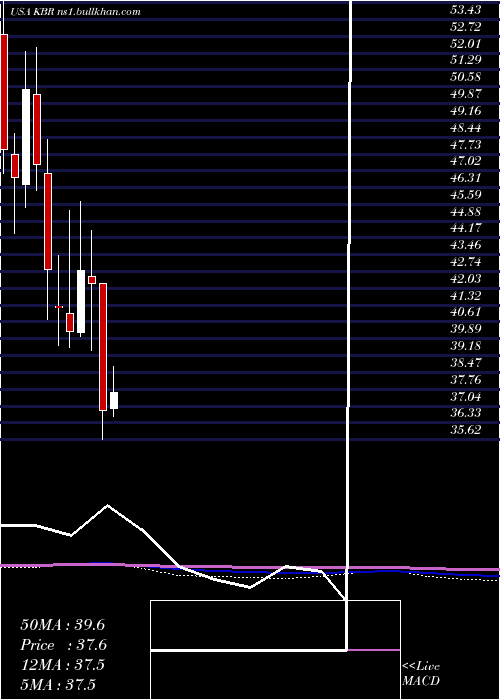Click the 49.16 axis value
500x700 pixels.
click(x=465, y=111)
